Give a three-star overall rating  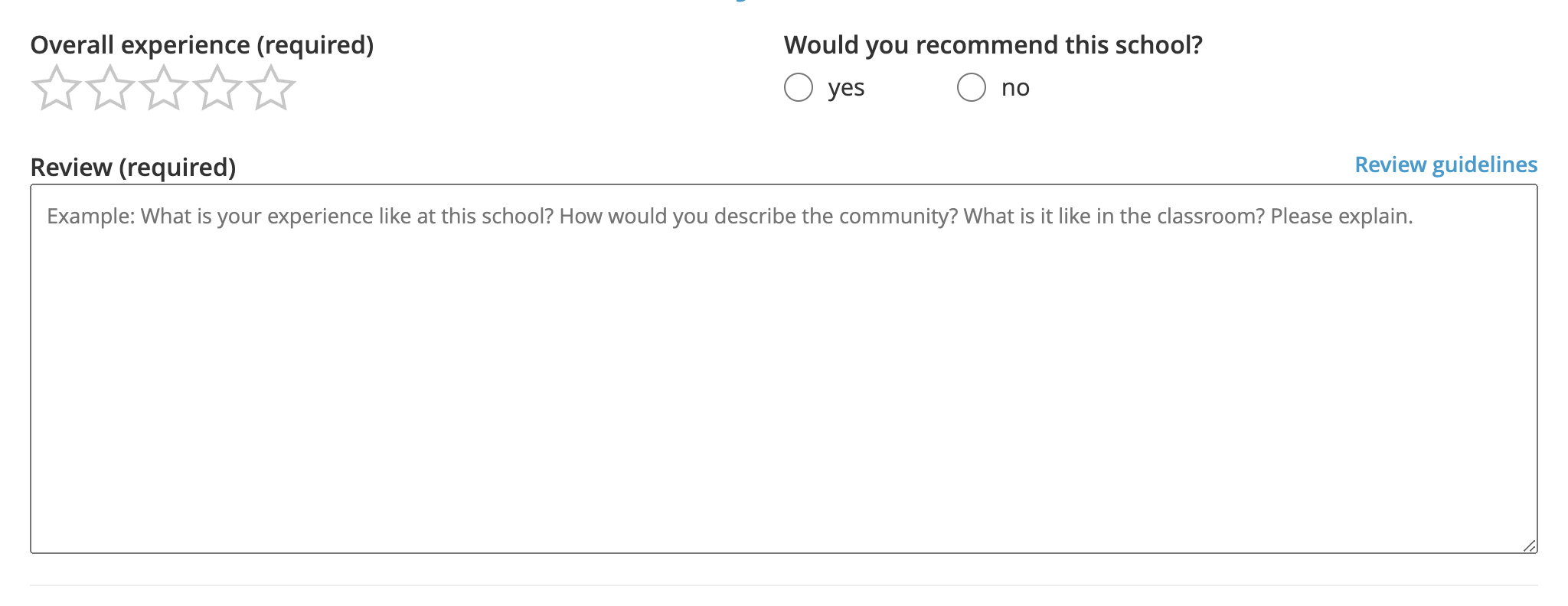[x=164, y=88]
